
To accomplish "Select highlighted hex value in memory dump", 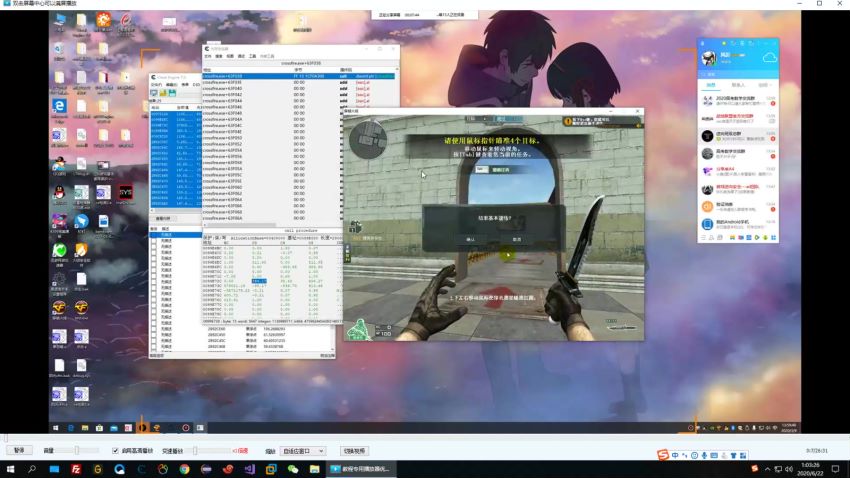I will point(259,281).
